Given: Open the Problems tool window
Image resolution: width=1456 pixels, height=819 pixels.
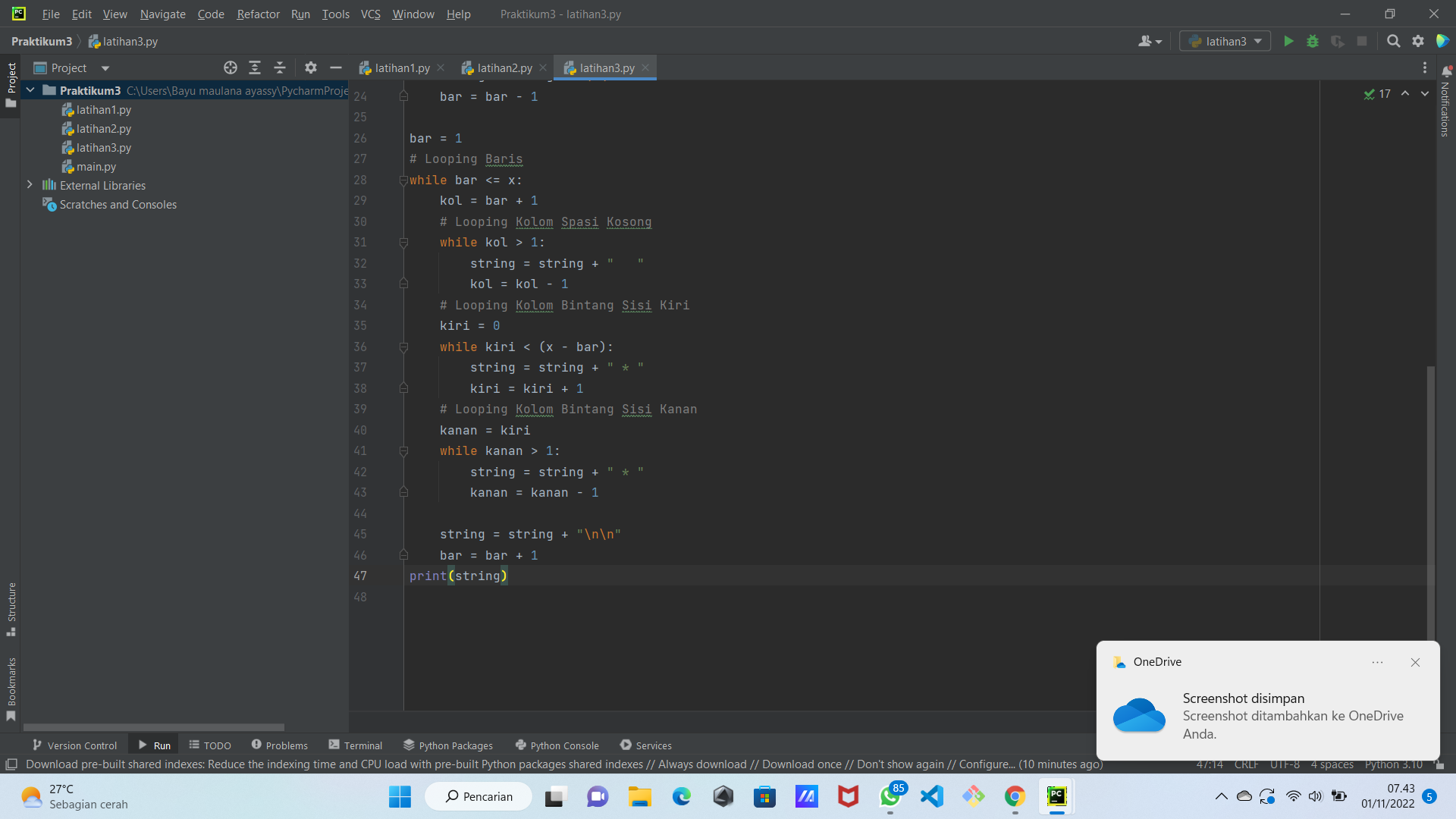Looking at the screenshot, I should [279, 745].
